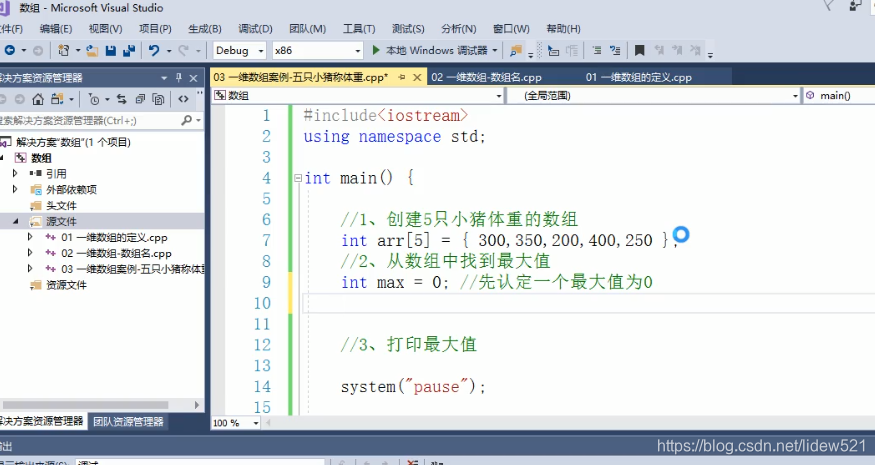Open the main() member dropdown
Viewport: 875px width, 465px height.
pyautogui.click(x=839, y=96)
